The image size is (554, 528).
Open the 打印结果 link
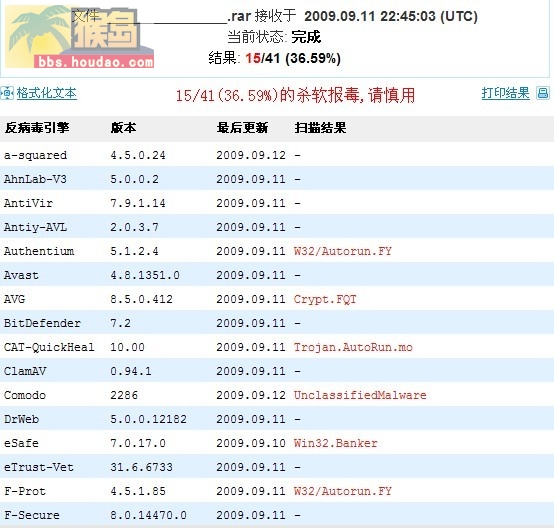click(506, 93)
